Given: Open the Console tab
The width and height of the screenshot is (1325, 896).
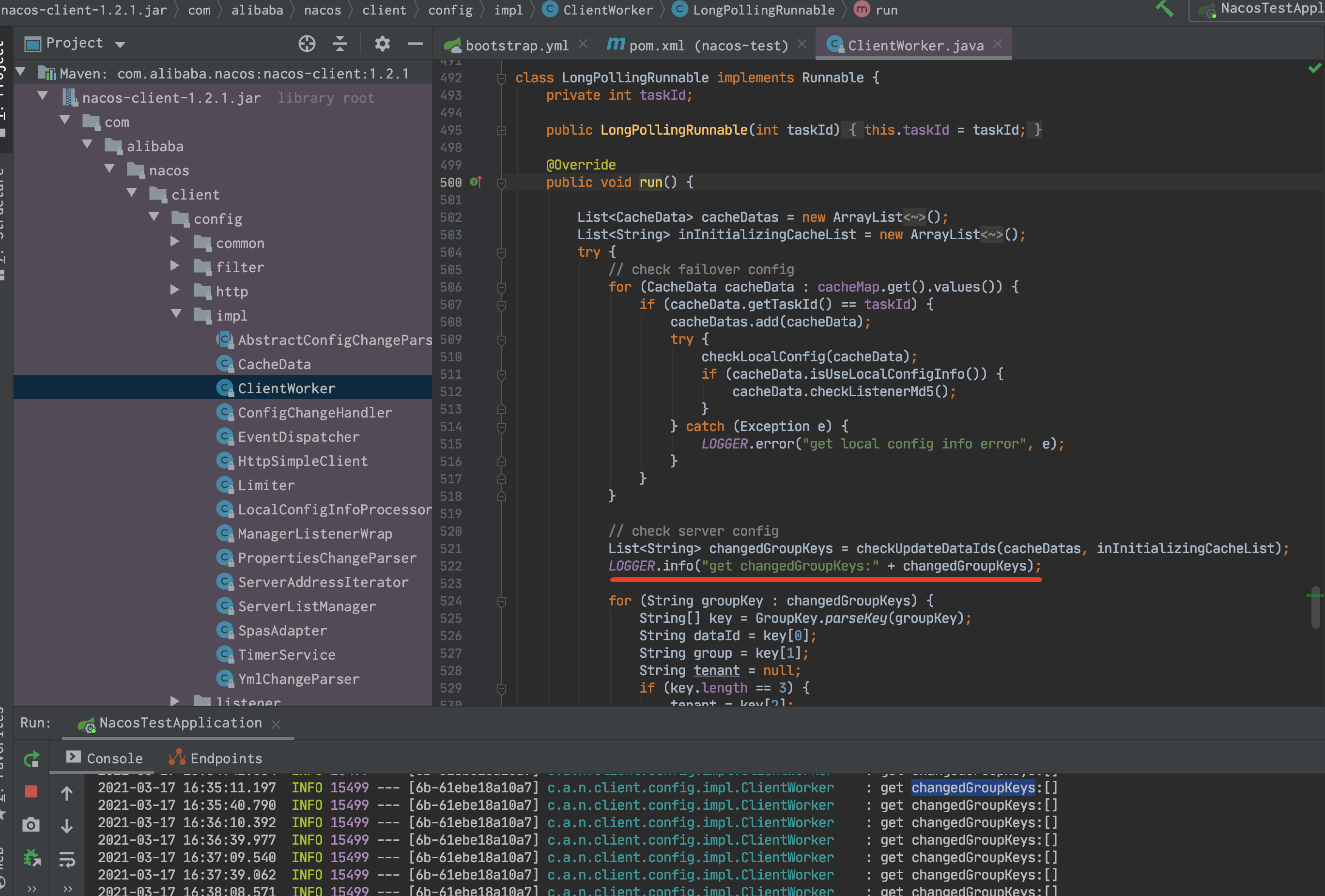Looking at the screenshot, I should [x=104, y=758].
